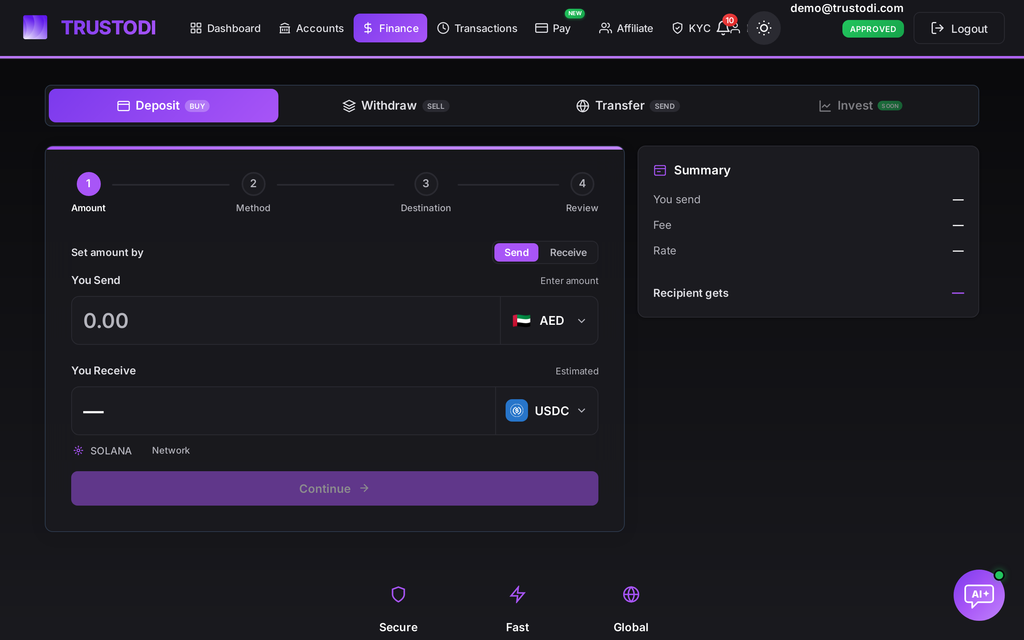
Task: Open the Transfer send tab
Action: 628,106
